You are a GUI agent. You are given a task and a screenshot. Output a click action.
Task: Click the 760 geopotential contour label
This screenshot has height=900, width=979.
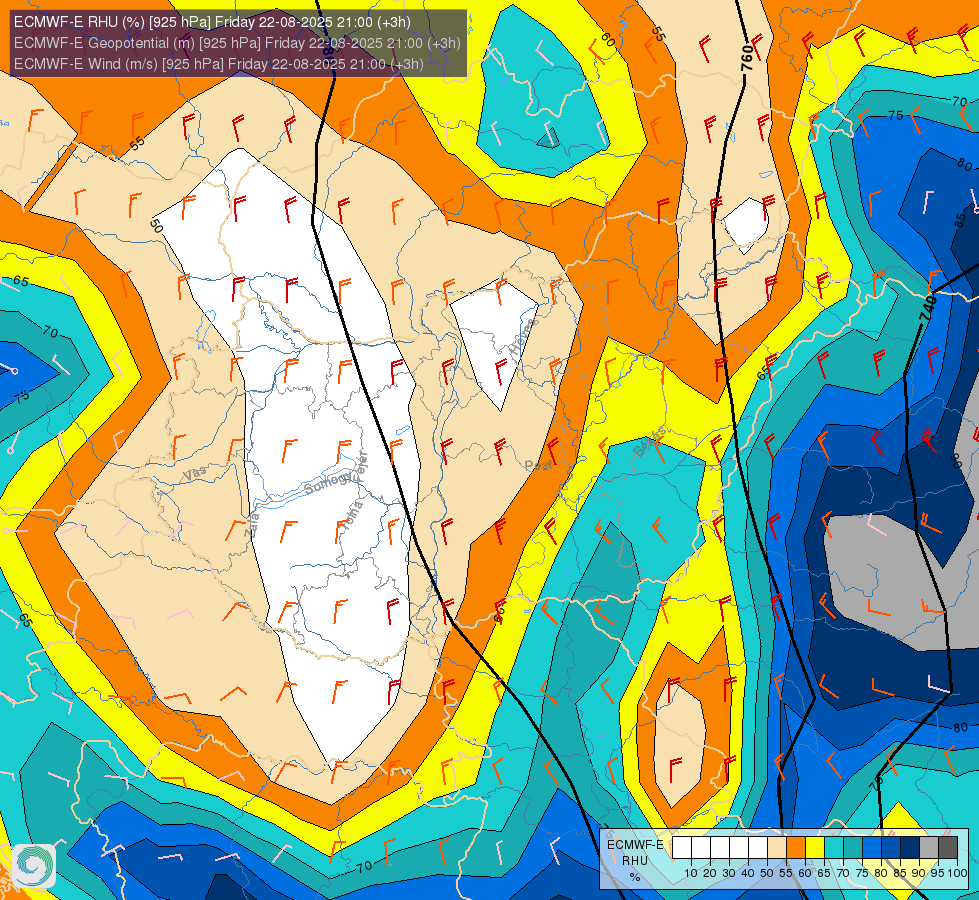(x=746, y=58)
